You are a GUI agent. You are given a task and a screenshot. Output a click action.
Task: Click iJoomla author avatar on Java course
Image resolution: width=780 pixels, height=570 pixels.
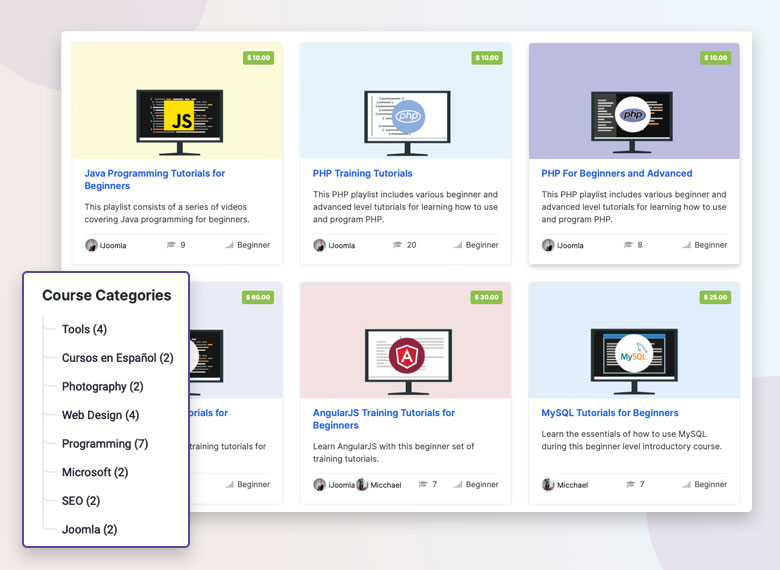[91, 245]
